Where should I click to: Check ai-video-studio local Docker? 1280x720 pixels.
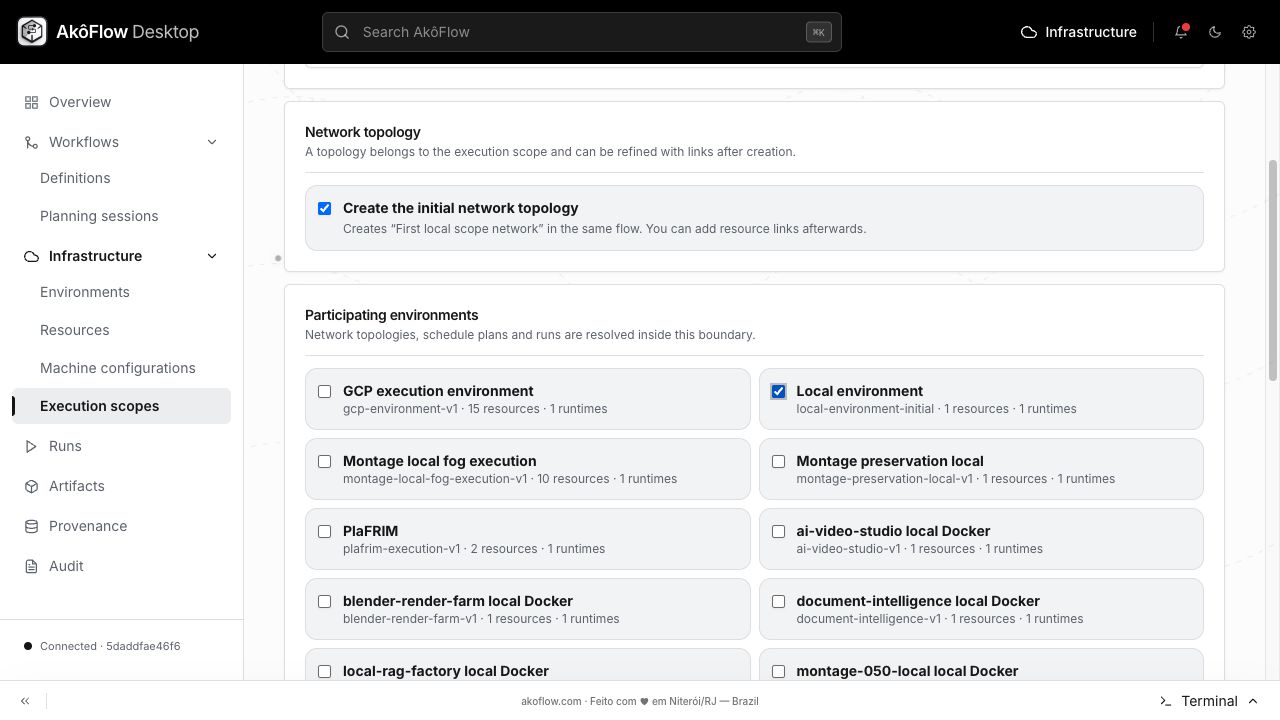click(x=778, y=531)
